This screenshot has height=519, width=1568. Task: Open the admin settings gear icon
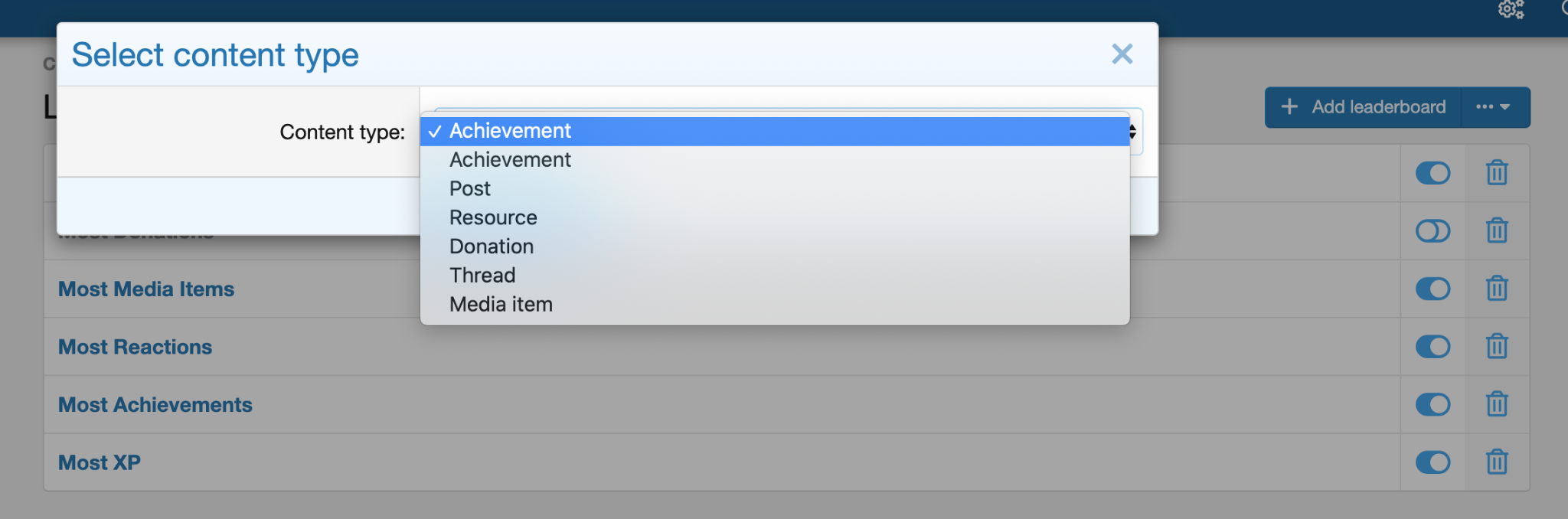tap(1511, 9)
